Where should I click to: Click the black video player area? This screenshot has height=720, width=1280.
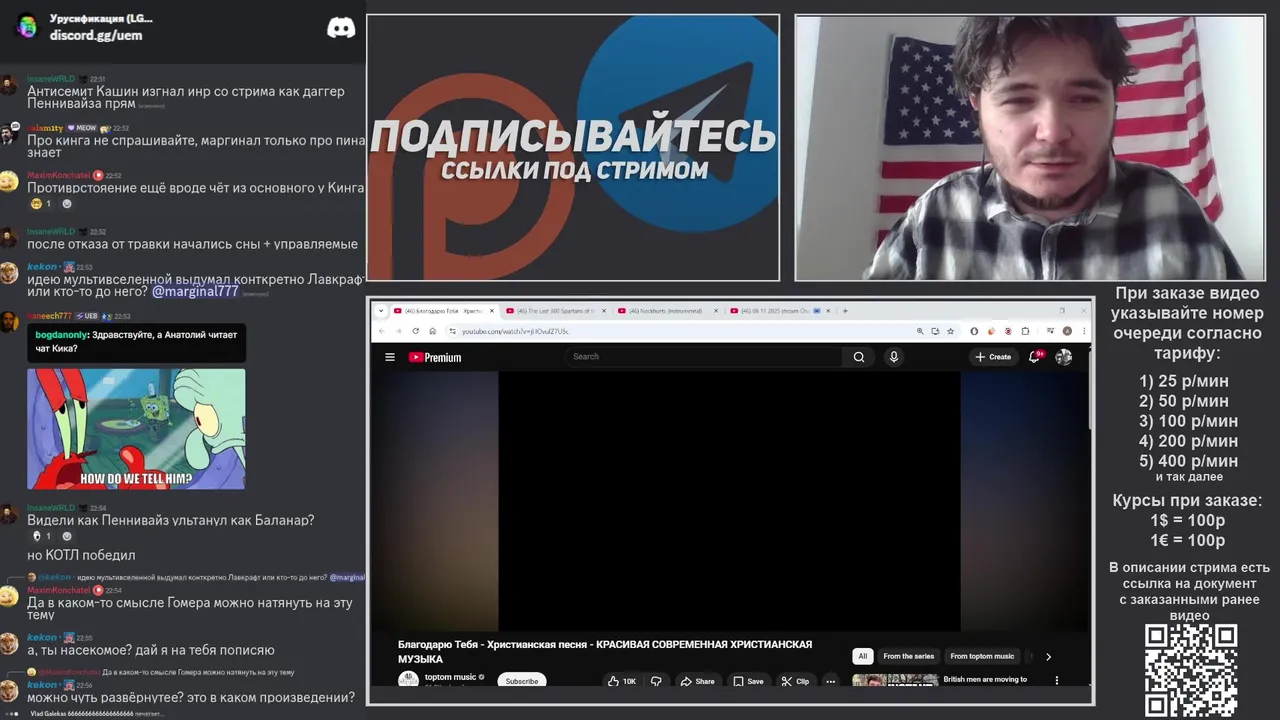[x=729, y=502]
